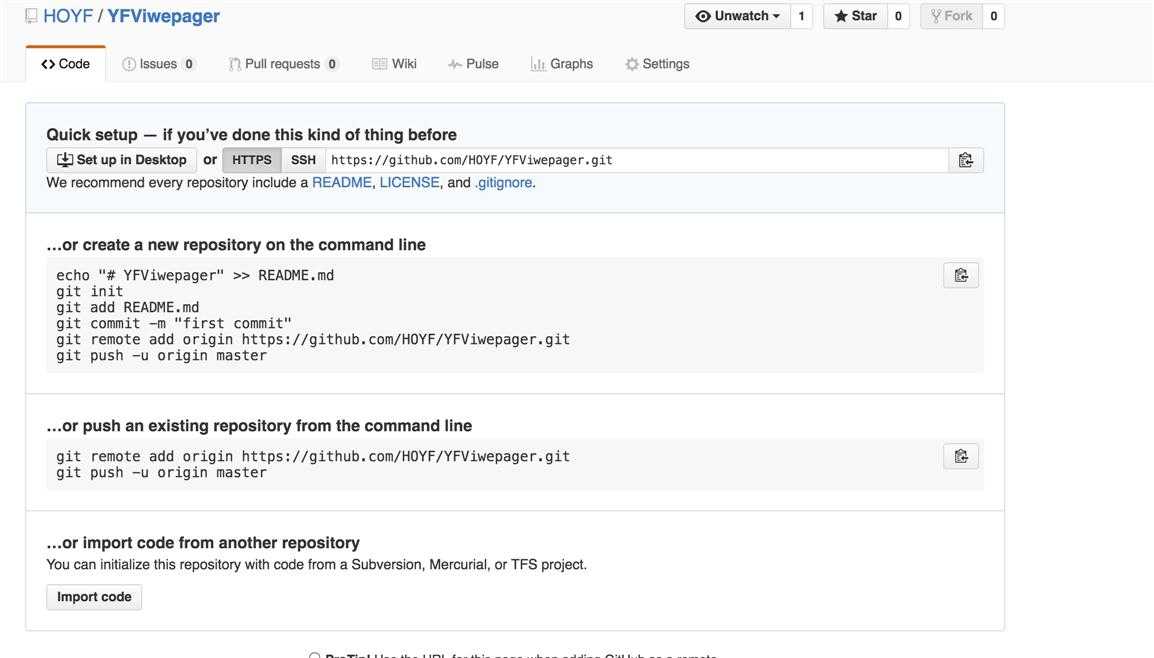Image resolution: width=1154 pixels, height=658 pixels.
Task: Copy the push existing repository commands
Action: 960,456
